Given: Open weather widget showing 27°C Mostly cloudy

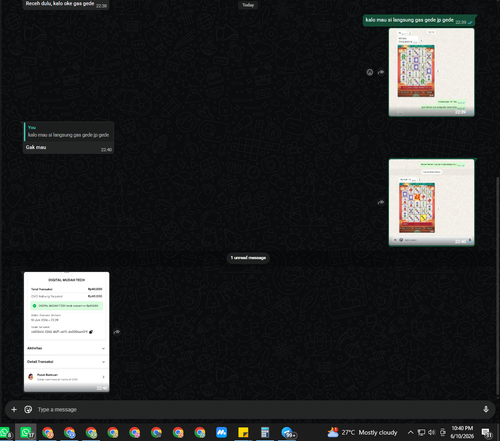Looking at the screenshot, I should [363, 432].
